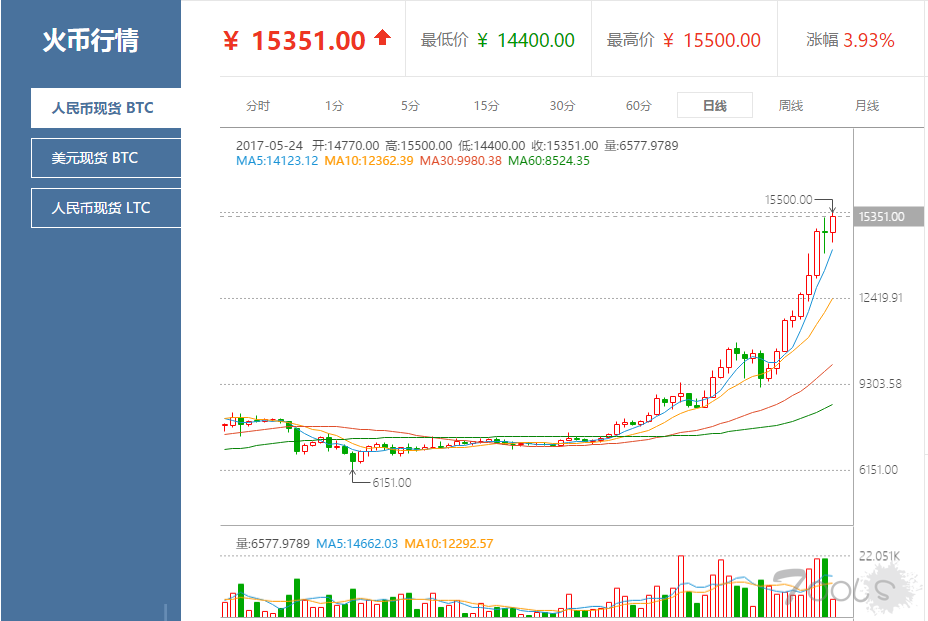The height and width of the screenshot is (621, 928).
Task: Open the 分时 time-sharing chart view
Action: (256, 104)
